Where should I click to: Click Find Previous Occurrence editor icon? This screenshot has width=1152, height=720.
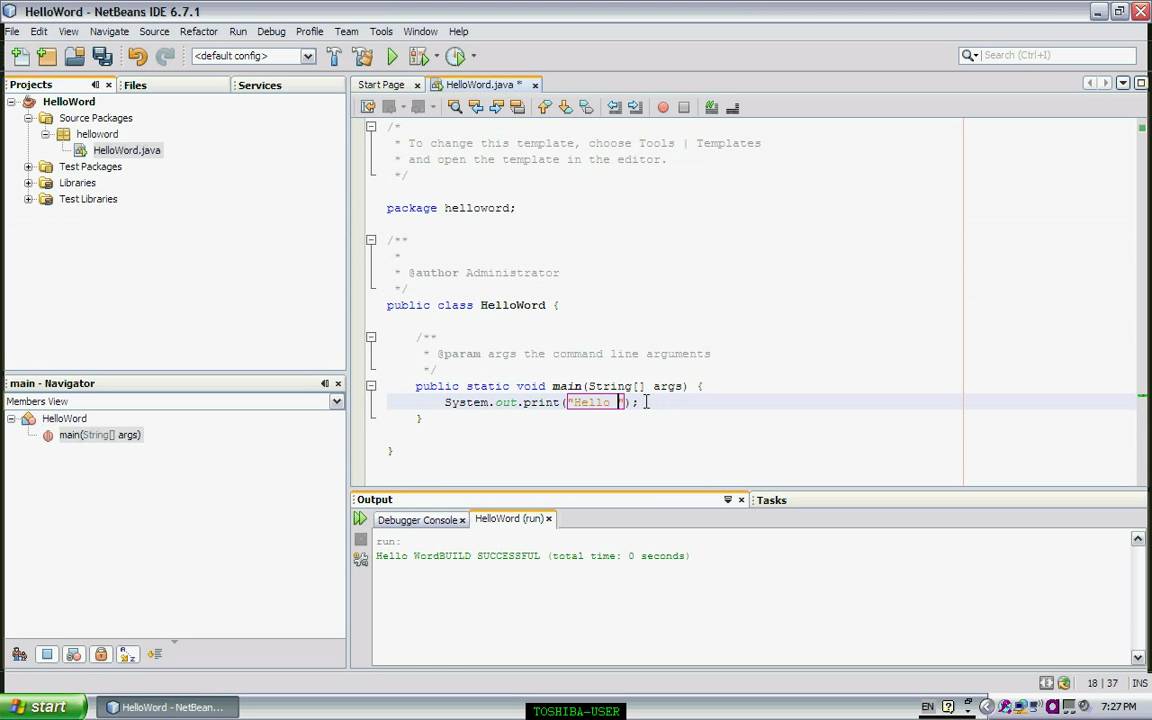pos(476,107)
